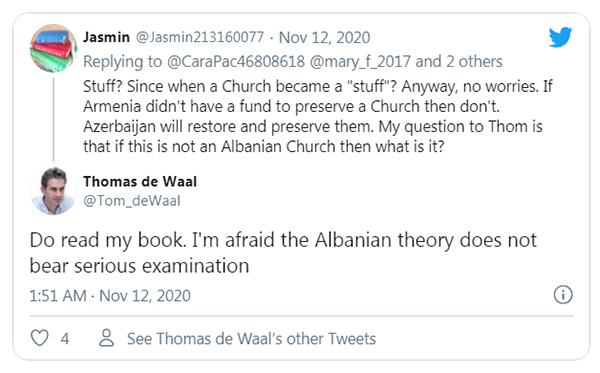Viewport: 600px width, 373px height.
Task: Visit @Tom_deWaal handle
Action: [x=132, y=200]
